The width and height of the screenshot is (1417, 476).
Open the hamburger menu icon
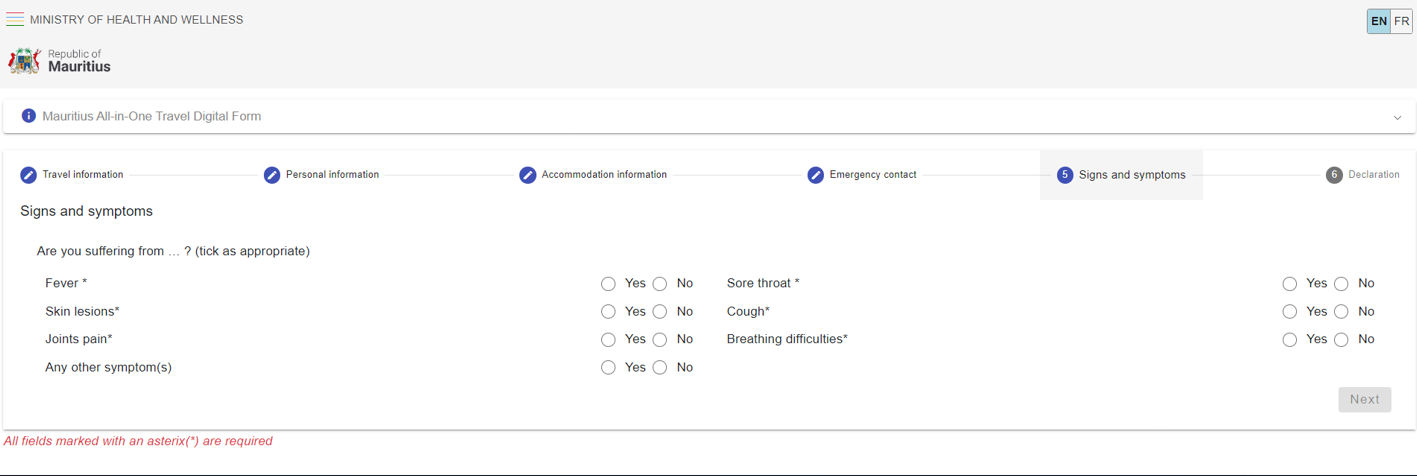[x=15, y=20]
